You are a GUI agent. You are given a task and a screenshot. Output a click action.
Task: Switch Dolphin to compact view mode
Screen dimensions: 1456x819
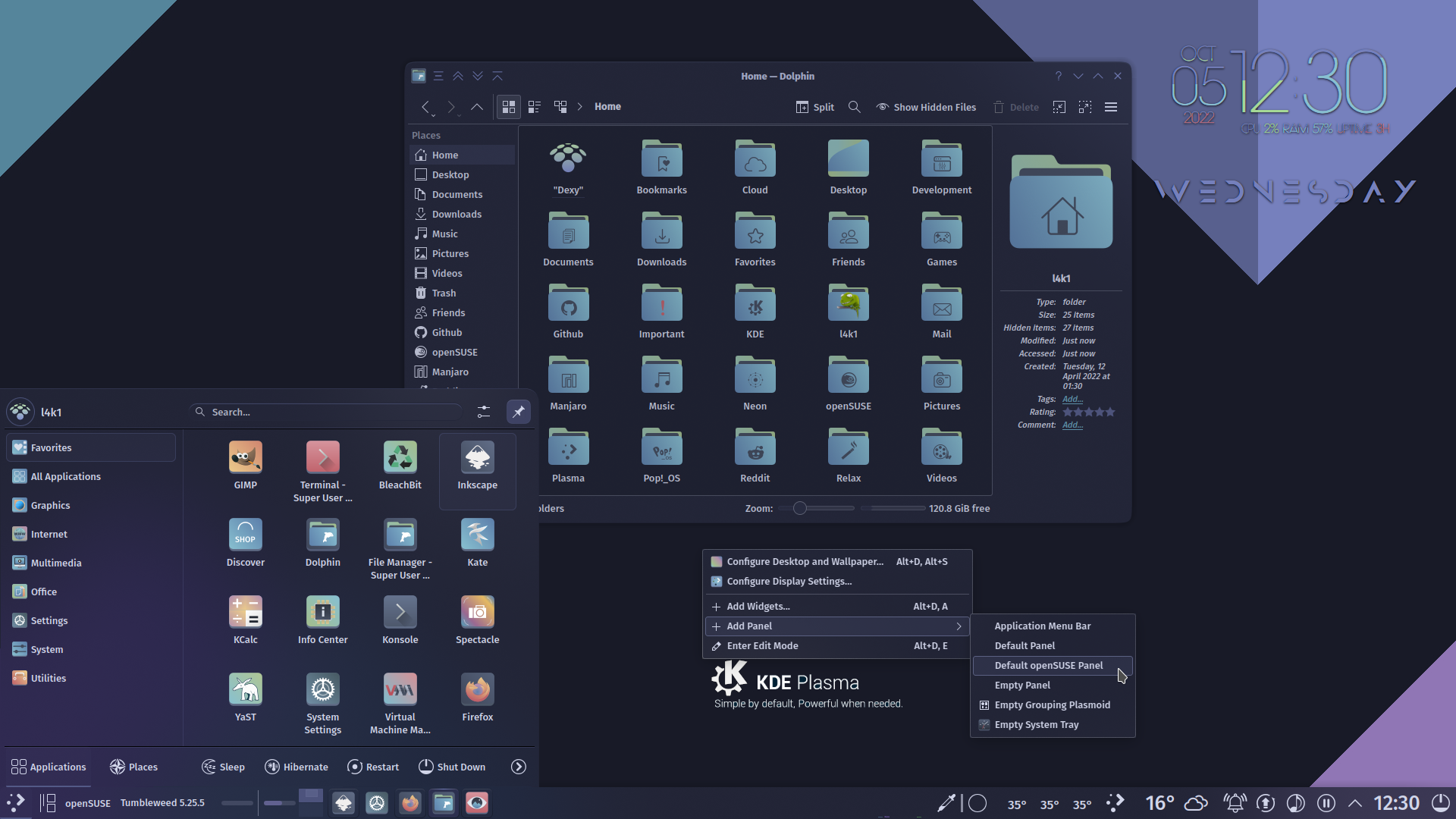535,107
